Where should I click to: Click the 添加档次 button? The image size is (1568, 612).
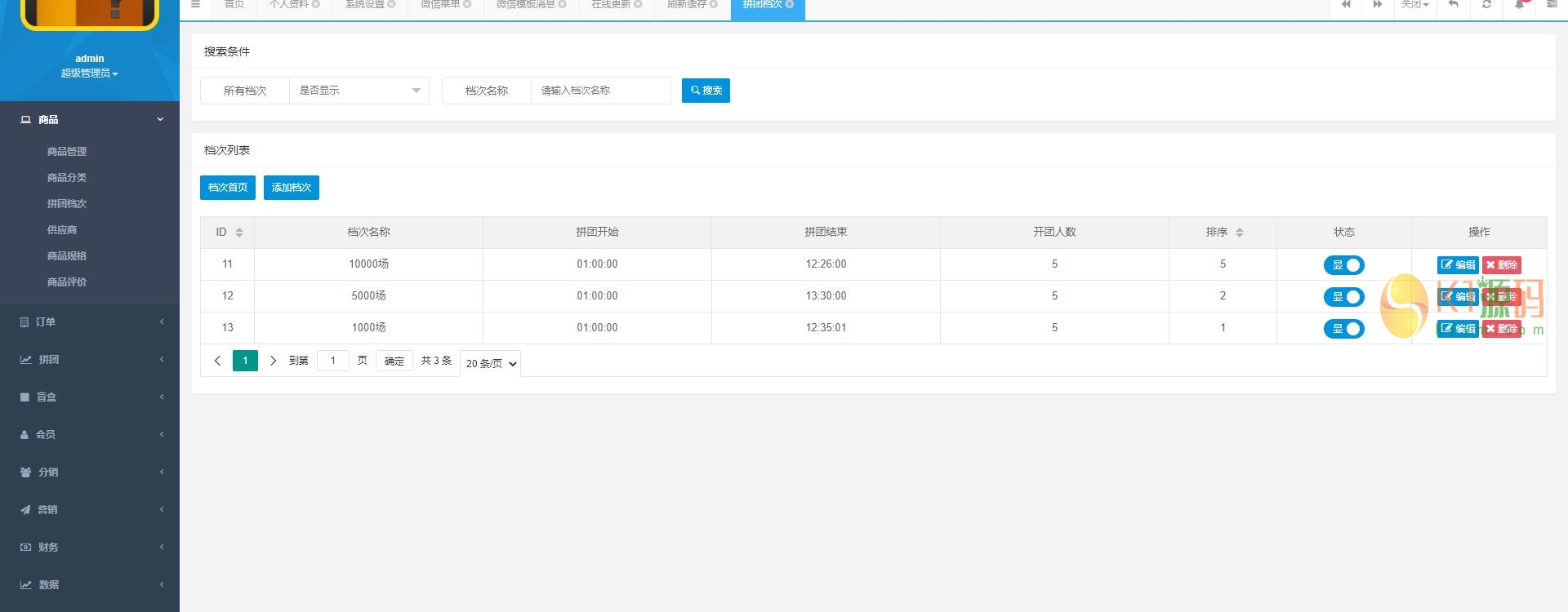click(x=291, y=188)
